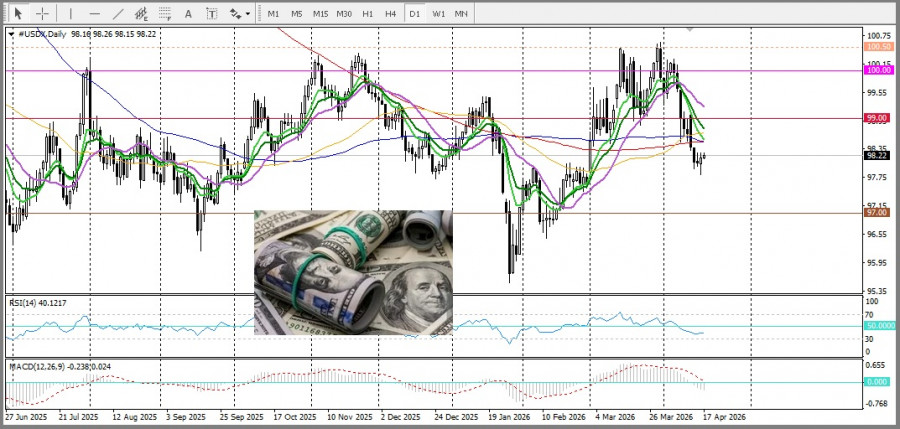Expand the #USDX Daily chart menu arrow
The image size is (900, 429).
click(11, 33)
